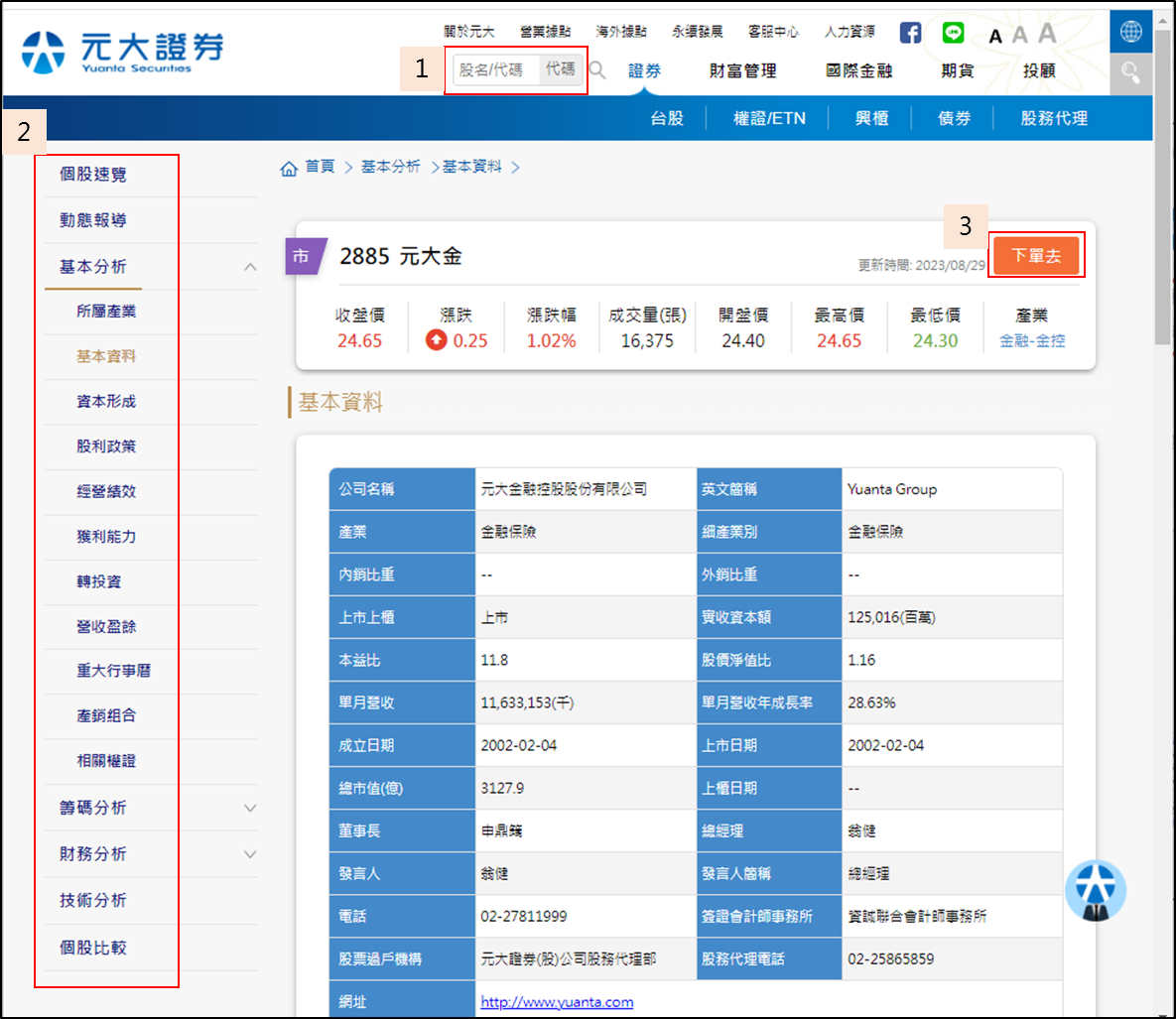Select the medium font size A
Screen dimensions: 1176x1019
tap(1019, 35)
